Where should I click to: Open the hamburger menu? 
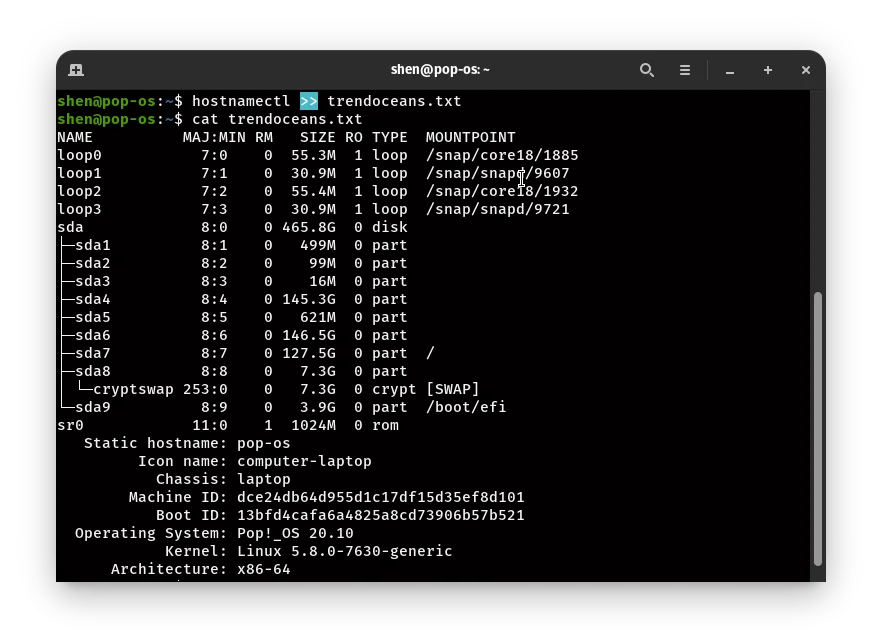685,70
